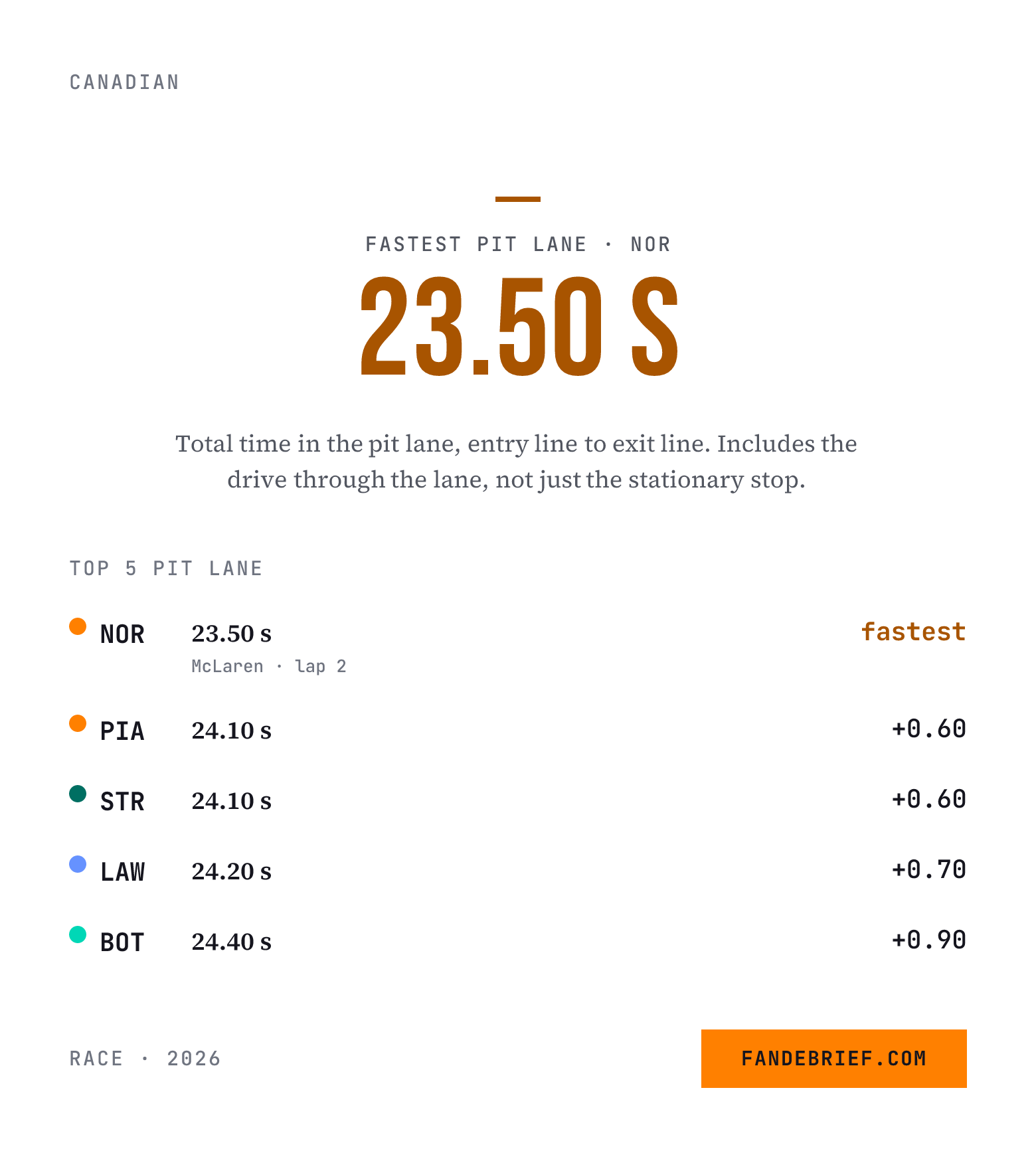Open the FANDEBRIEF.COM orange button
1036x1157 pixels.
click(833, 1058)
